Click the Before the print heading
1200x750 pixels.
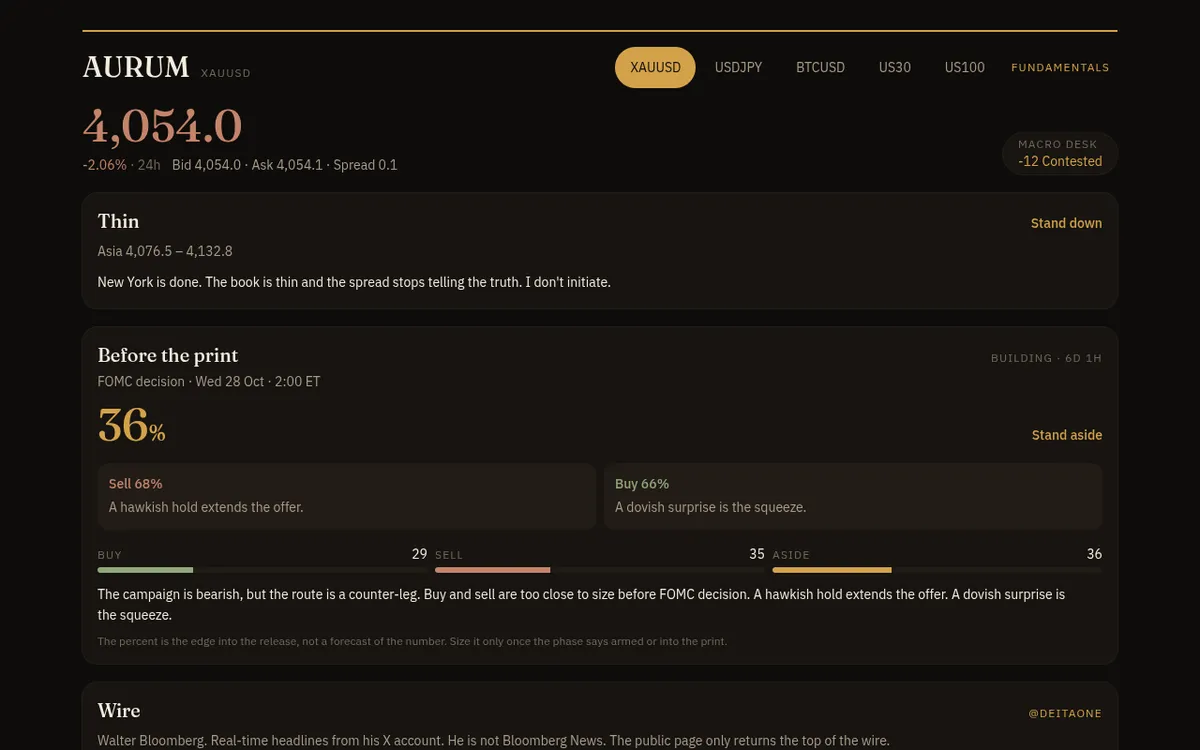[x=168, y=355]
